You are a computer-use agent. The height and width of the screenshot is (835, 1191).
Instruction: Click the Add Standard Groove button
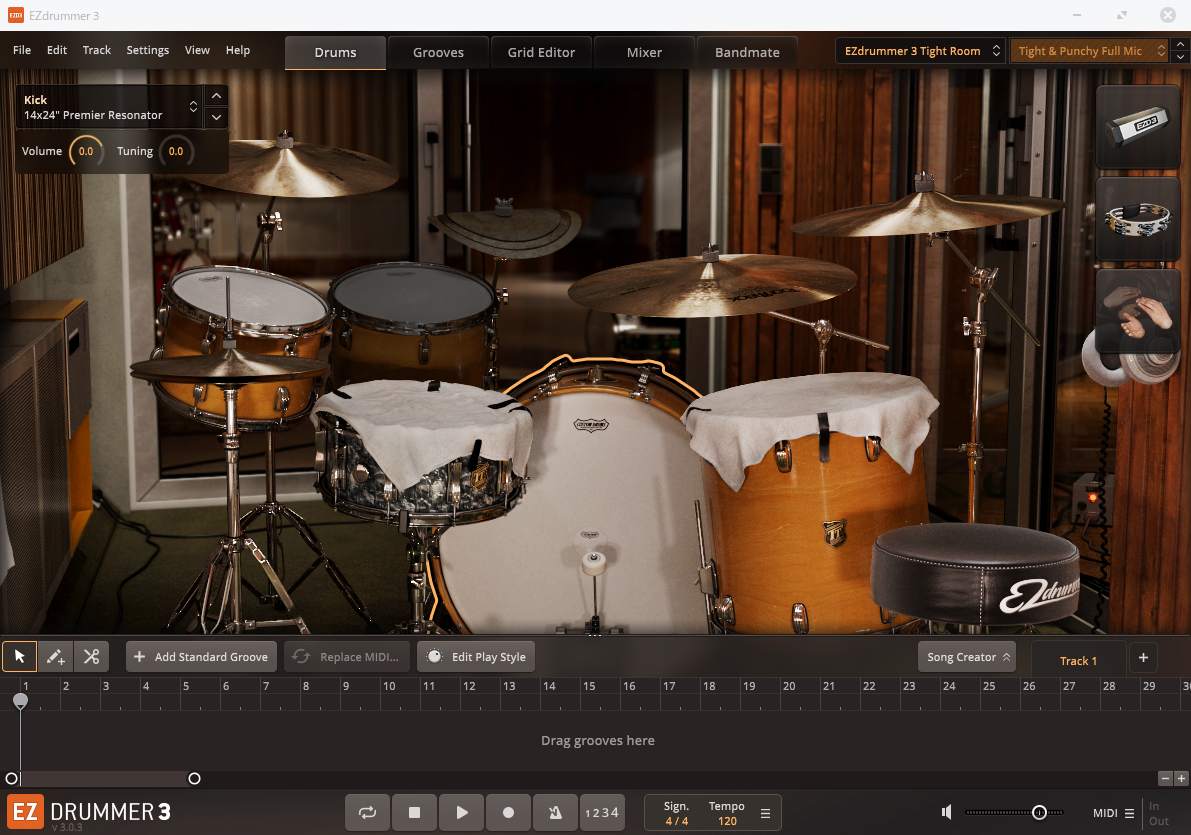[201, 657]
